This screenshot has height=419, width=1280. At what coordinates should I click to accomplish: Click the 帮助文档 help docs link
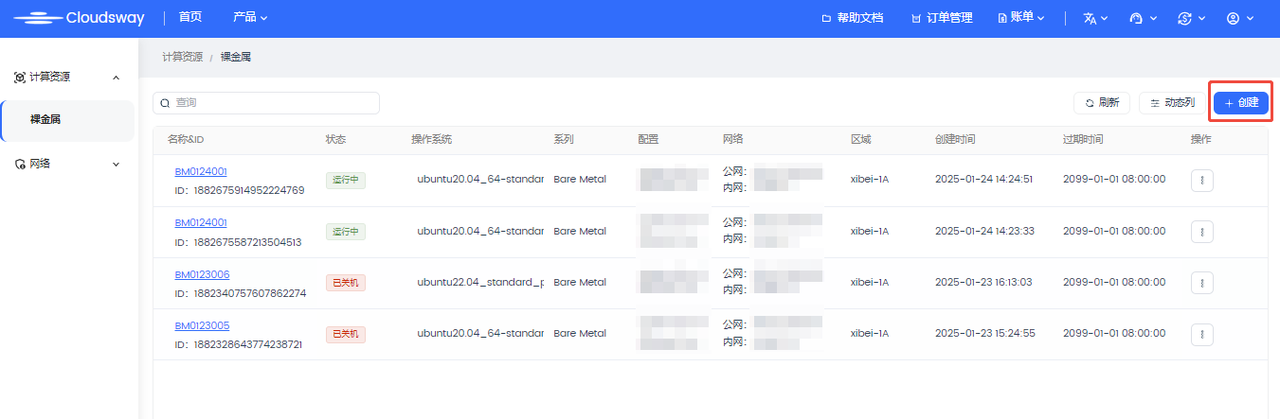[852, 18]
